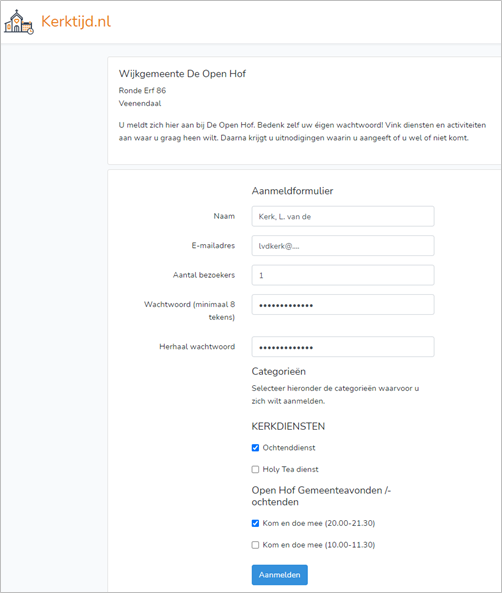Focus the Naam input field
Image resolution: width=502 pixels, height=593 pixels.
pos(343,216)
